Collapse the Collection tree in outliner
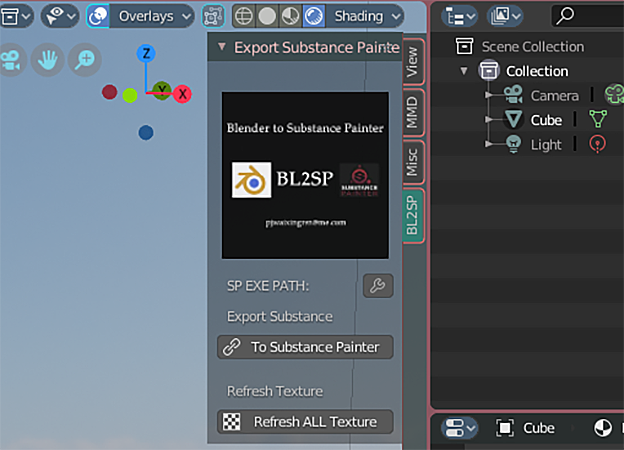Viewport: 624px width, 450px height. [x=464, y=71]
